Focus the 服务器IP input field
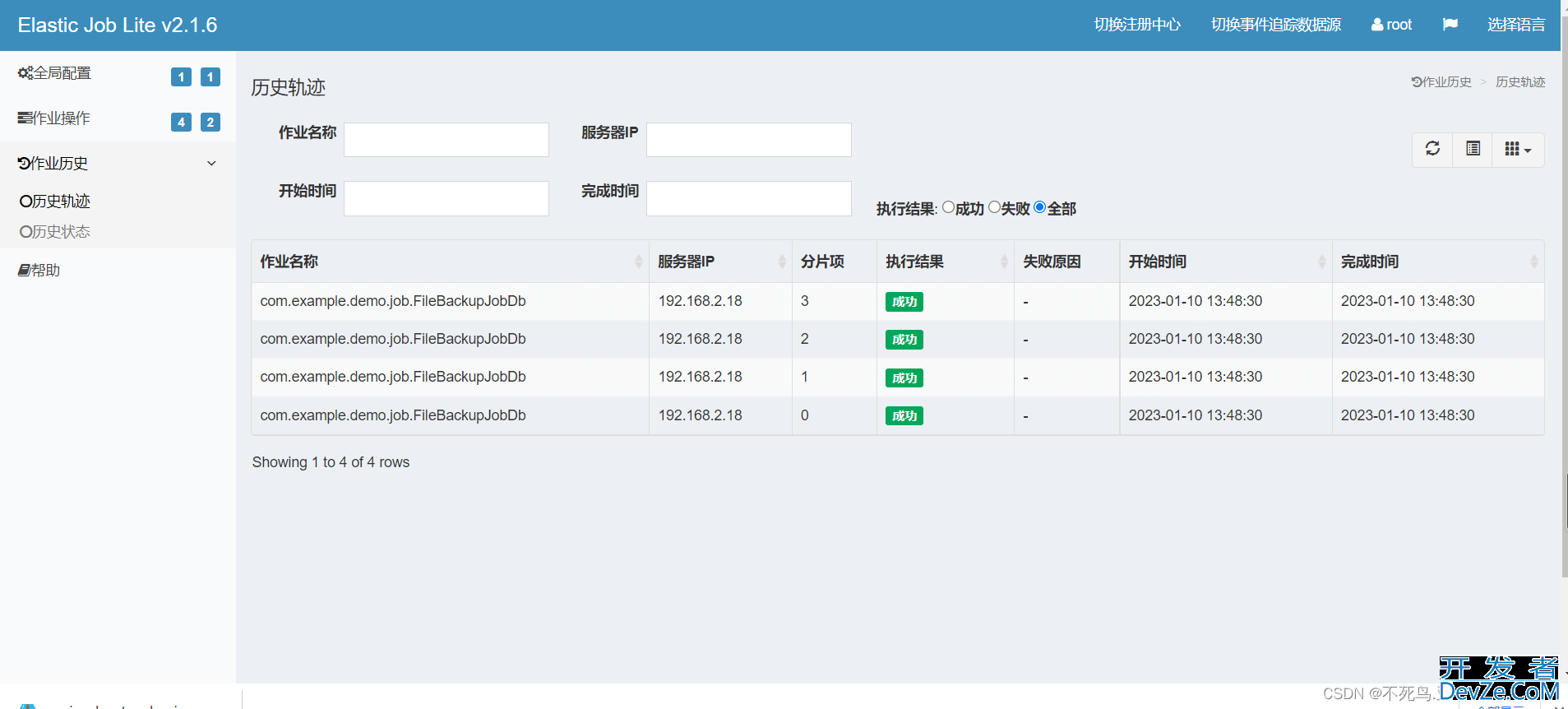Image resolution: width=1568 pixels, height=709 pixels. point(749,140)
